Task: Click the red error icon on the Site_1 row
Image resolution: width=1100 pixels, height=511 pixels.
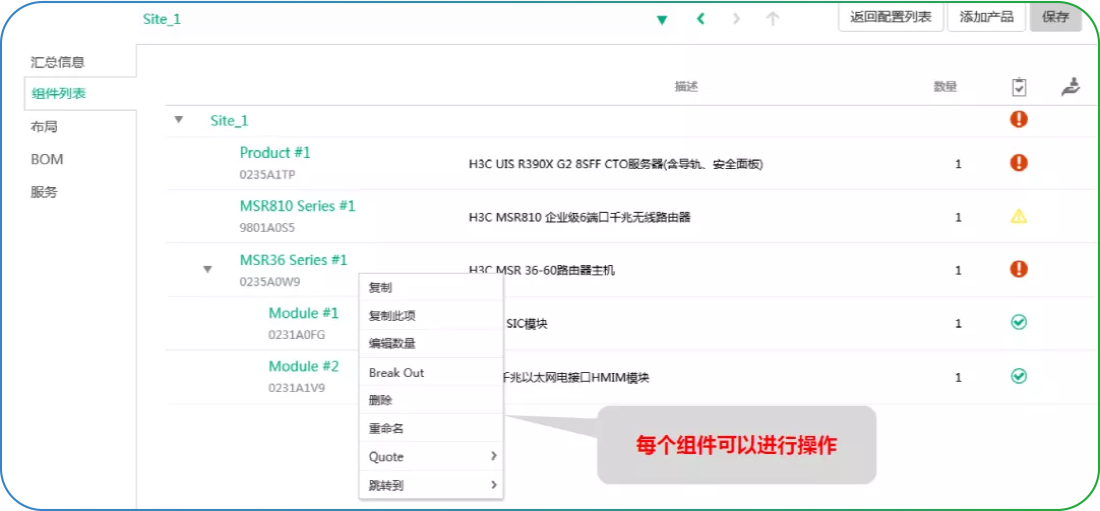Action: pos(1019,119)
